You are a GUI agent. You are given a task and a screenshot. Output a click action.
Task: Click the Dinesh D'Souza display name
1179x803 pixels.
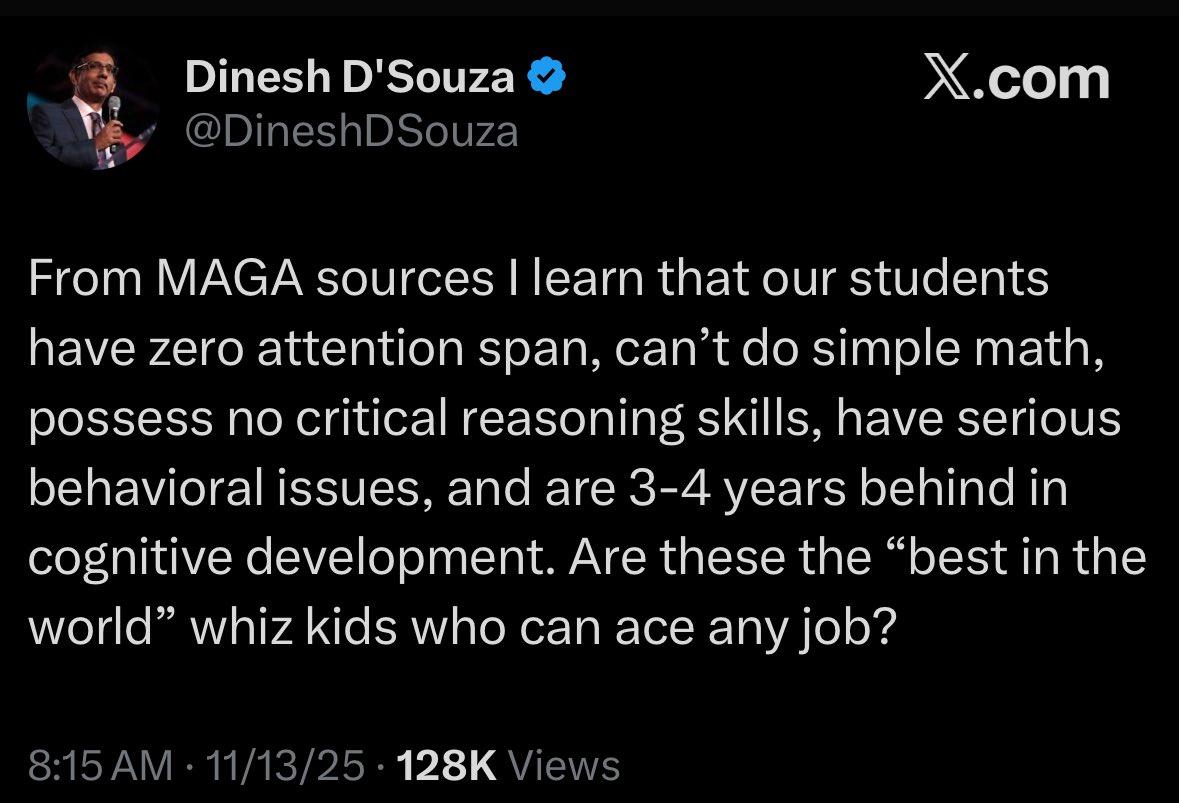coord(349,78)
